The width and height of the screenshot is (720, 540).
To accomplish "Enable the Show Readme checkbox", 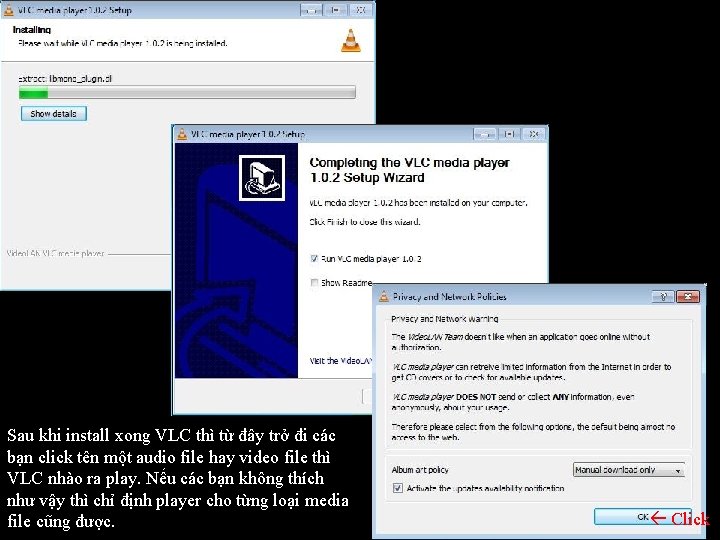I will (314, 282).
